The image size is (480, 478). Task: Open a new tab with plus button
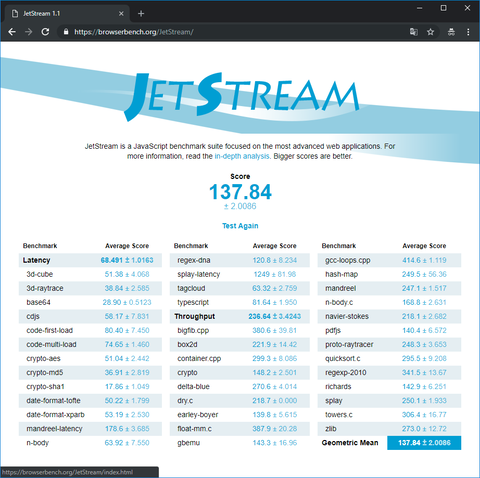[x=141, y=14]
